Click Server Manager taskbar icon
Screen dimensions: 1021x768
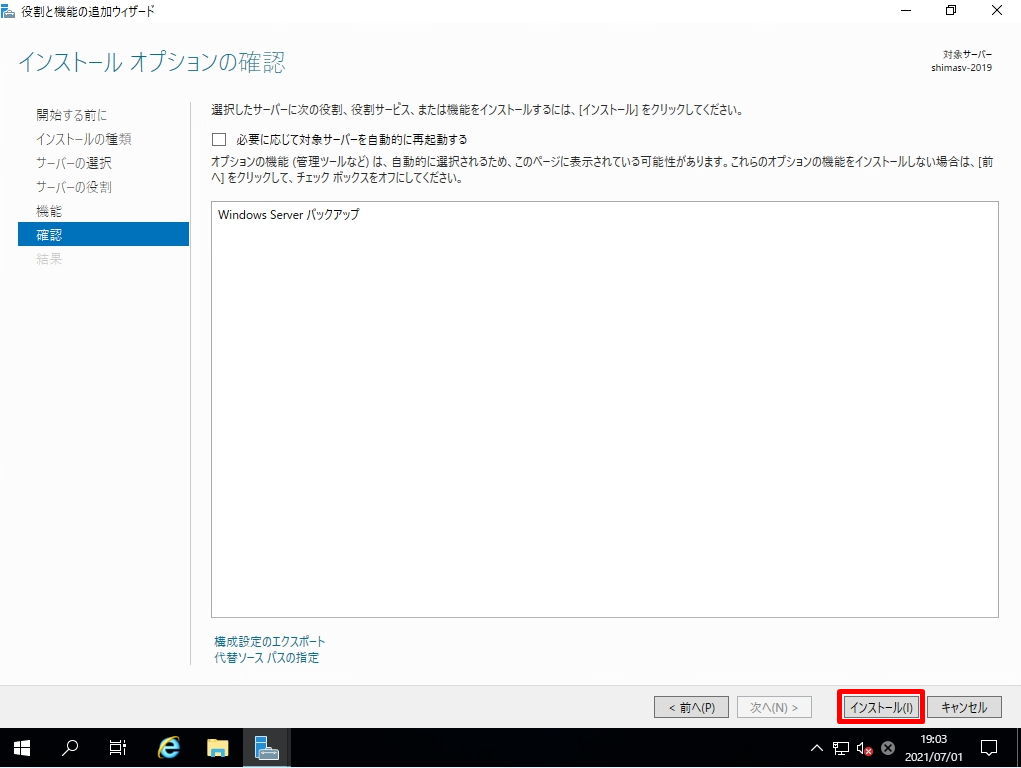[266, 748]
